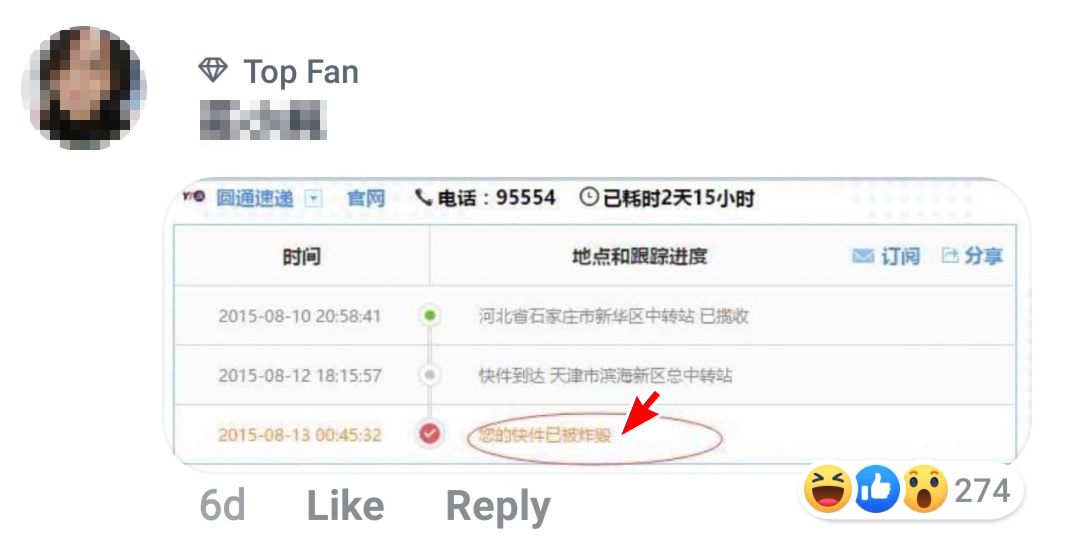Click the circled 您的快件已被炸毁 status text
This screenshot has width=1067, height=553.
point(545,435)
